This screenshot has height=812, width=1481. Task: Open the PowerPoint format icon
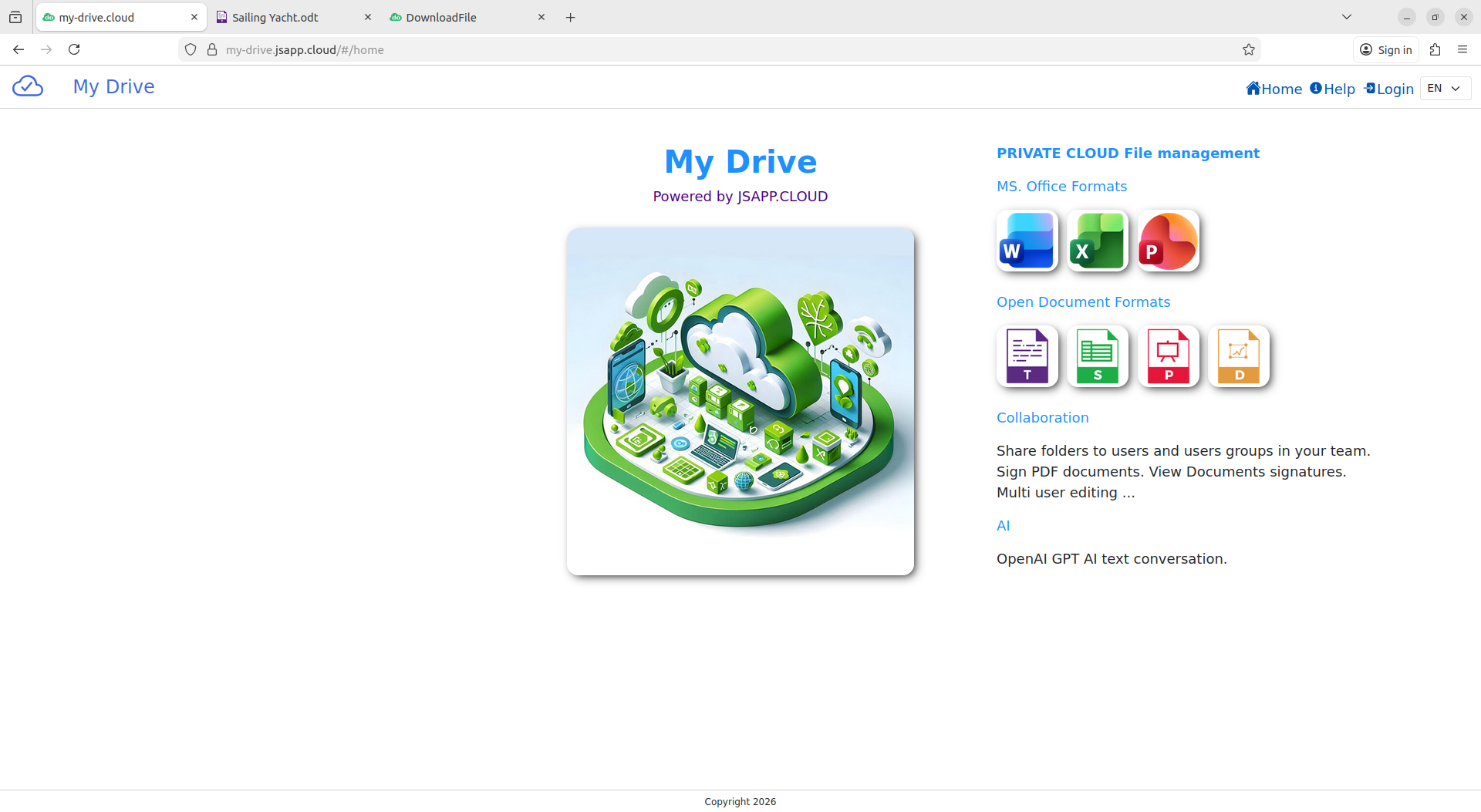[x=1167, y=241]
